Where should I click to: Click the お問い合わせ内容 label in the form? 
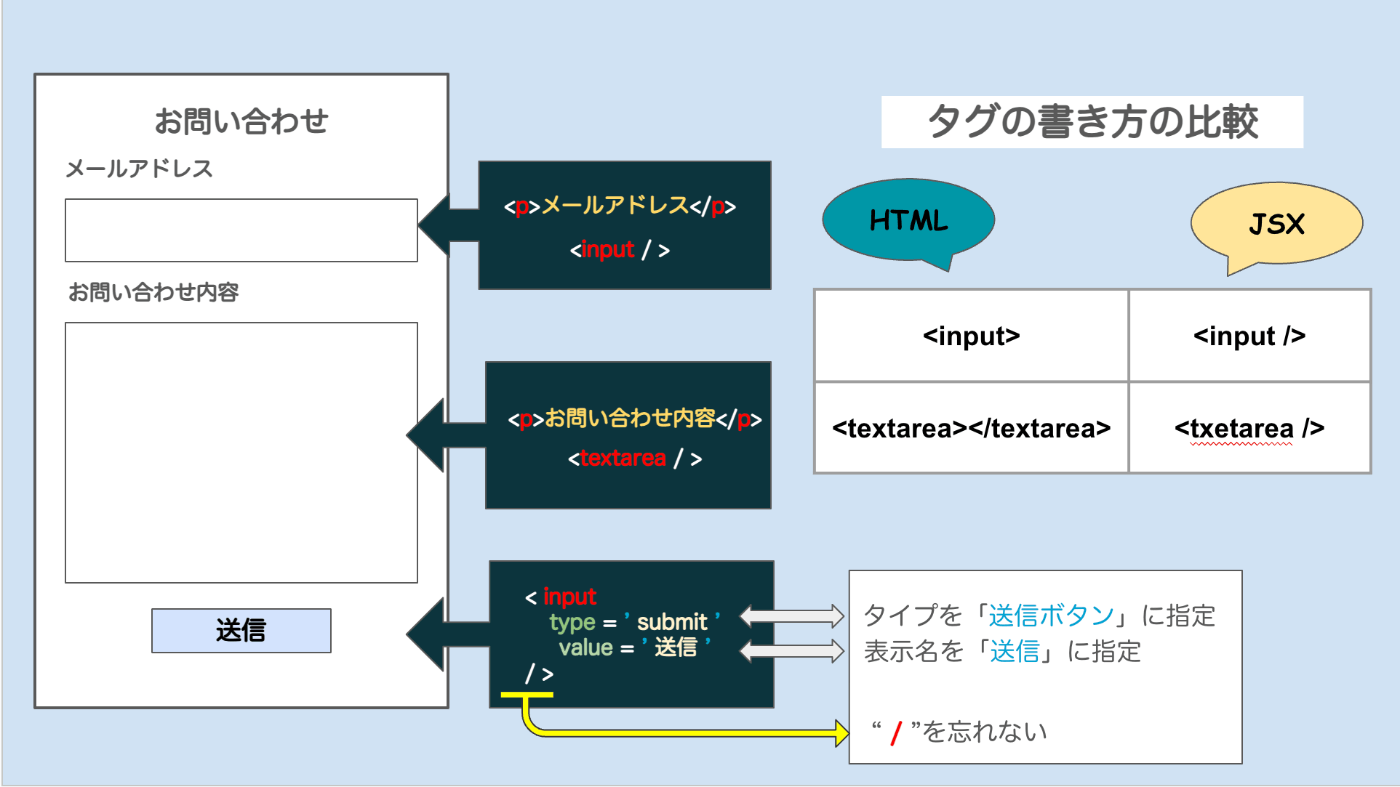pos(153,293)
